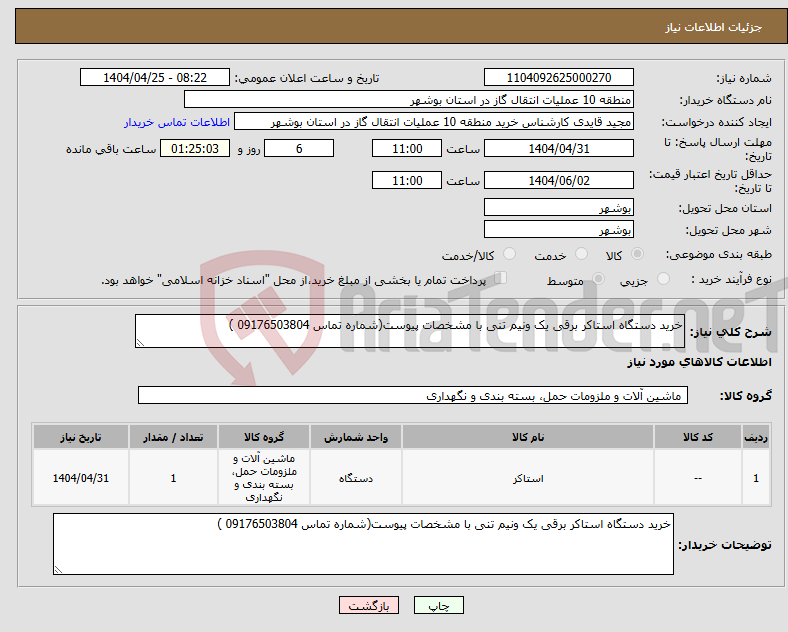The image size is (788, 632).
Task: Click the table date cell 1404/04/31
Action: click(x=81, y=477)
